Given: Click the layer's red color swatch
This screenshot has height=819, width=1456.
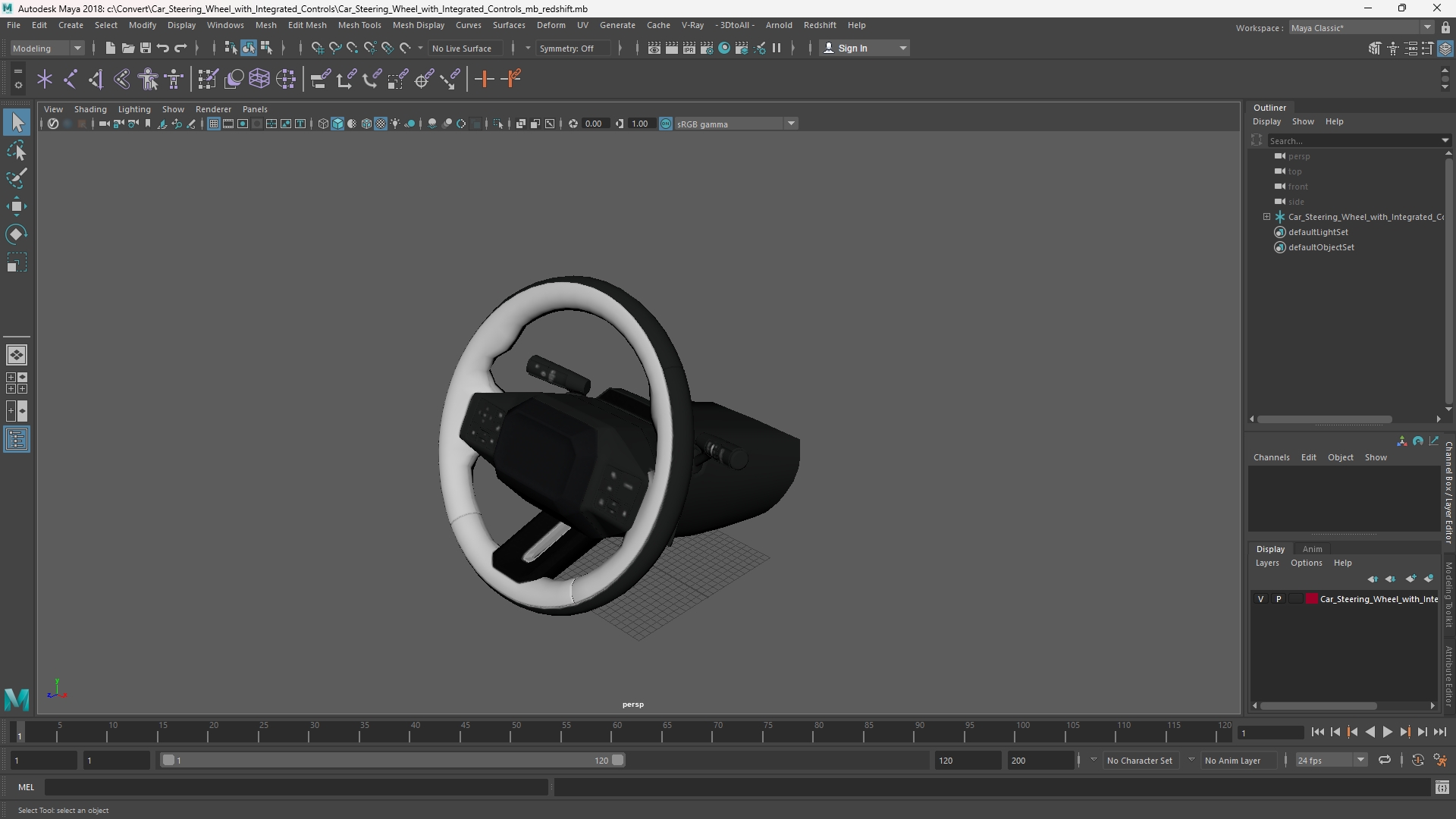Looking at the screenshot, I should pos(1312,599).
